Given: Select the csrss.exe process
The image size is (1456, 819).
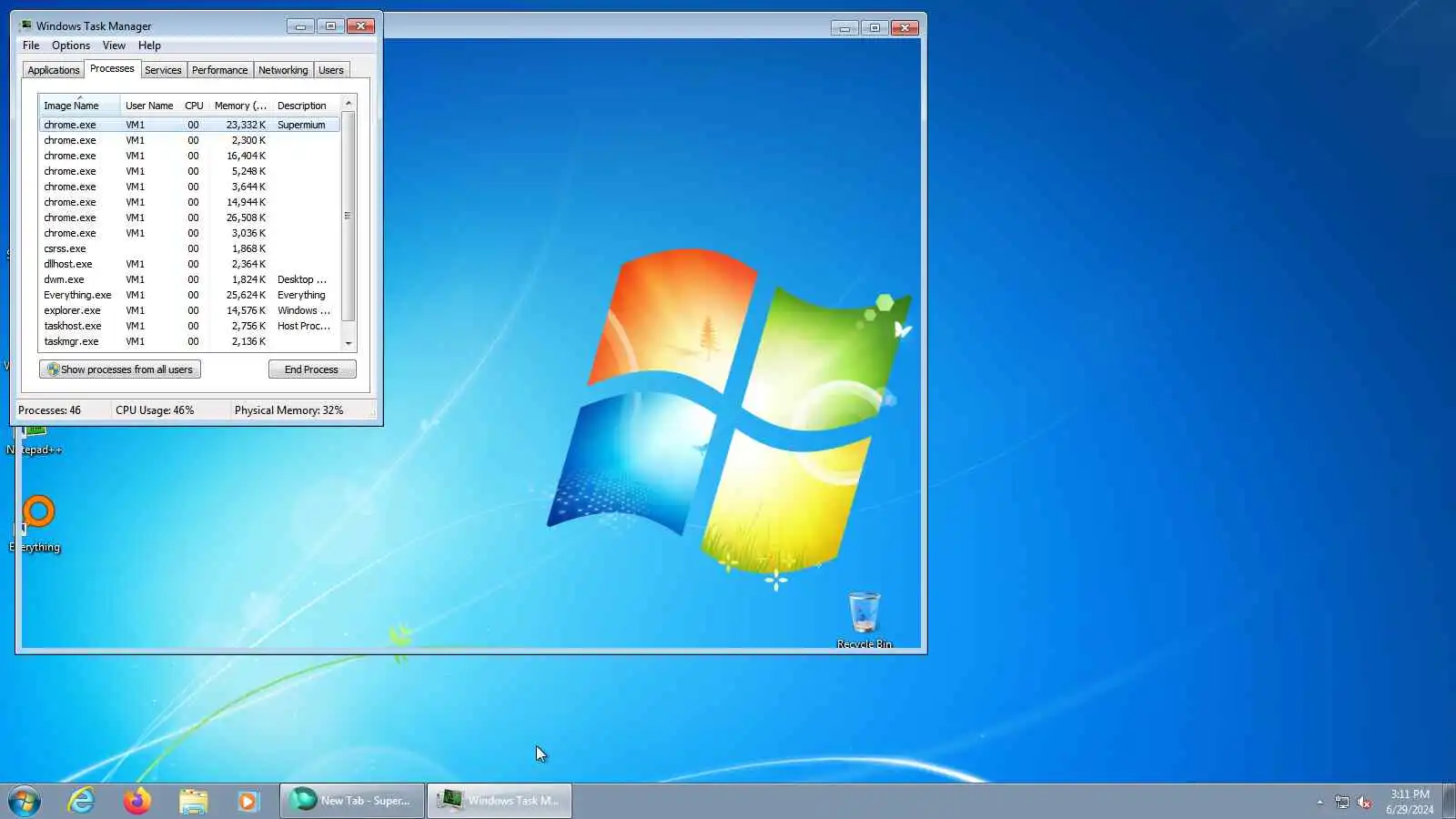Looking at the screenshot, I should pos(189,248).
